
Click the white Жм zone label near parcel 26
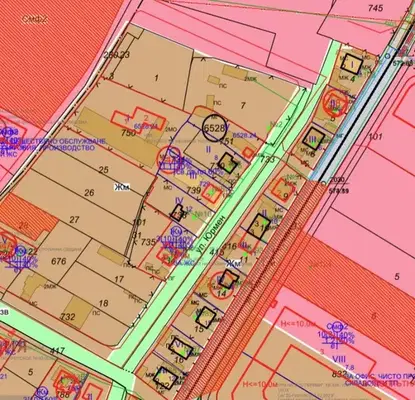pos(122,188)
